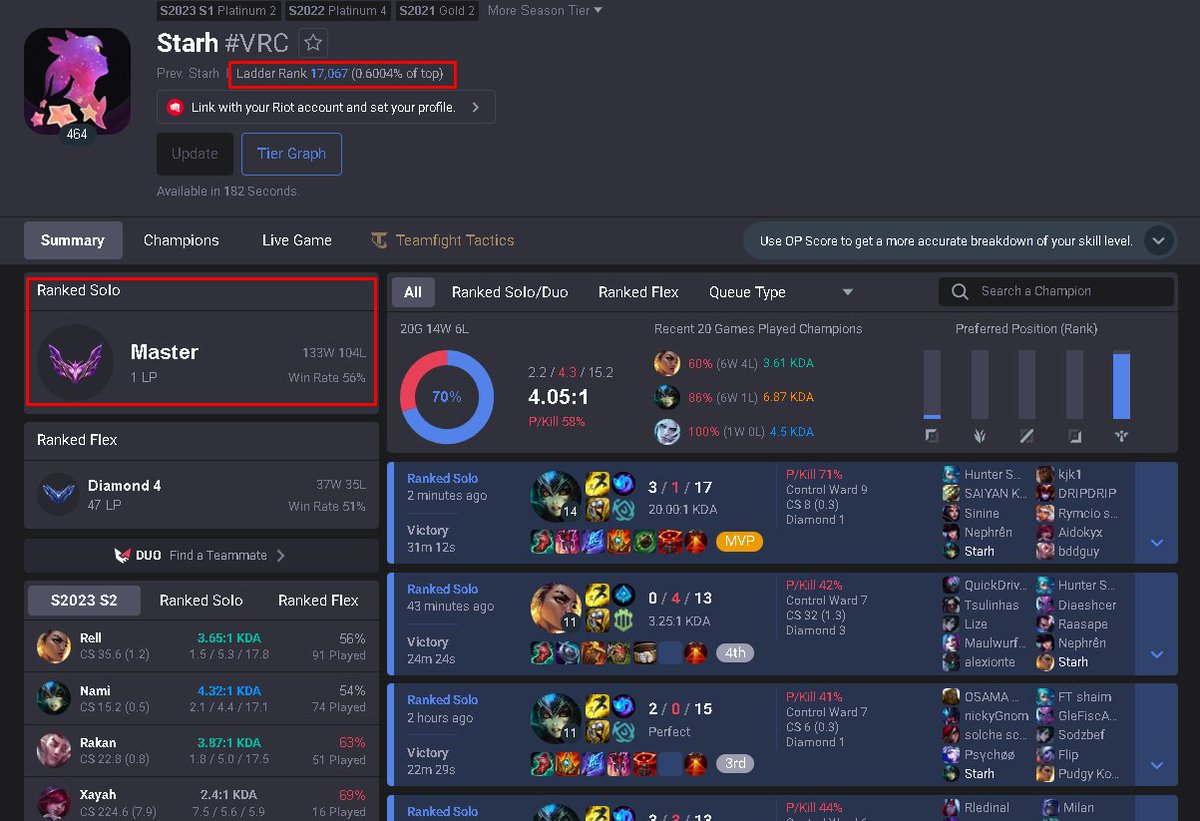This screenshot has height=821, width=1200.
Task: Expand More Season Tier dropdown
Action: (545, 11)
